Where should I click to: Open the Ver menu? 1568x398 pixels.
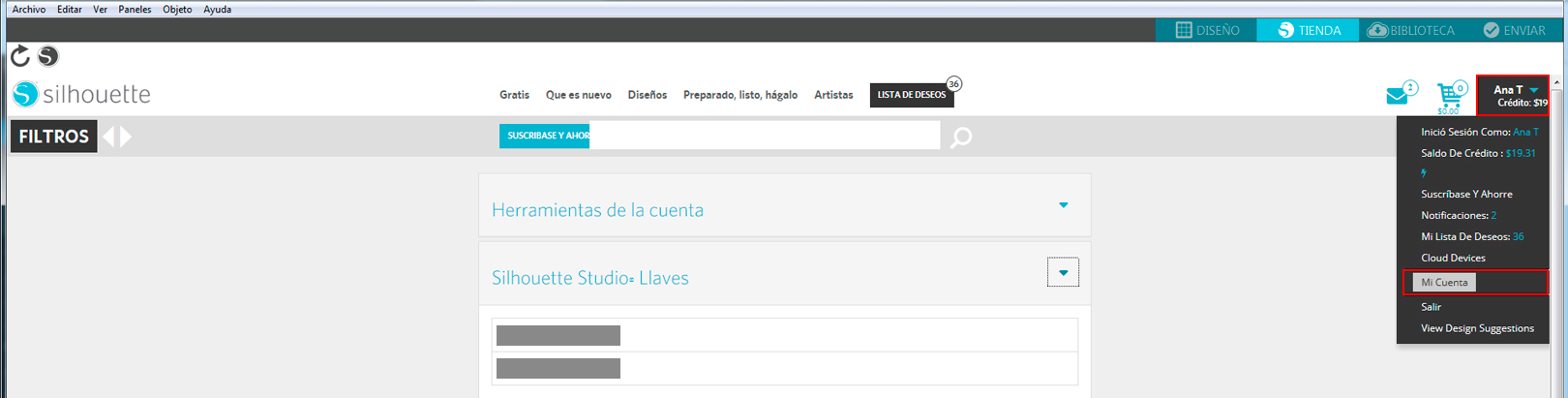[100, 9]
